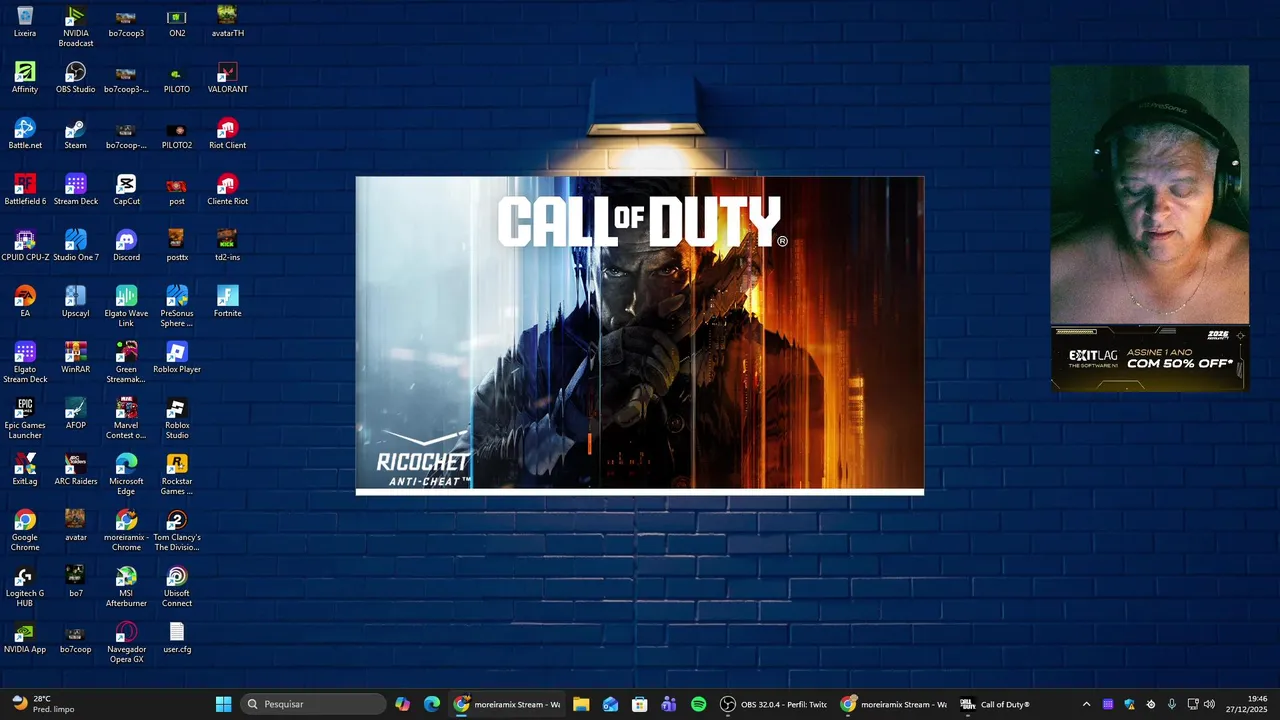This screenshot has width=1280, height=720.
Task: Open the Discord desktop icon
Action: (x=126, y=246)
